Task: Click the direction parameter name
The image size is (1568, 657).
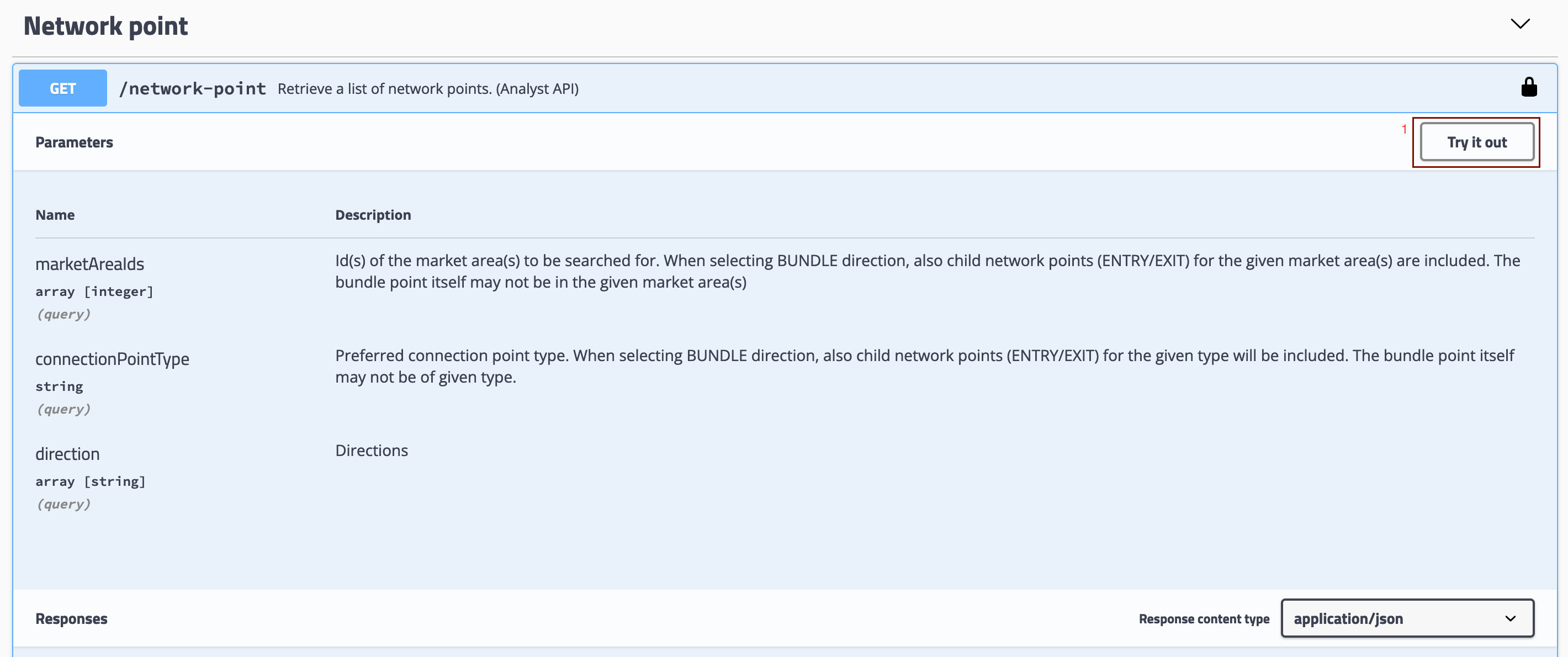Action: coord(67,454)
